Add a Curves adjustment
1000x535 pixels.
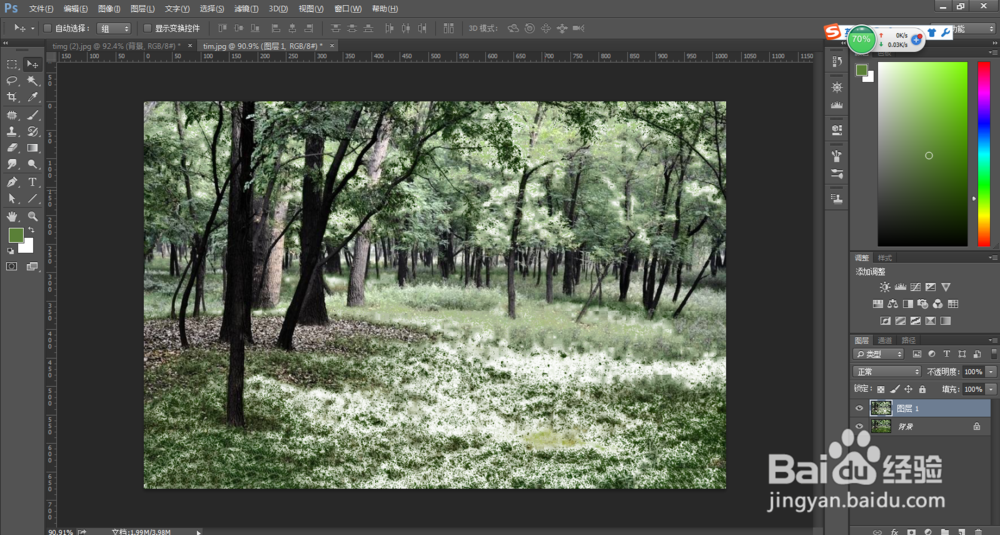[x=915, y=288]
